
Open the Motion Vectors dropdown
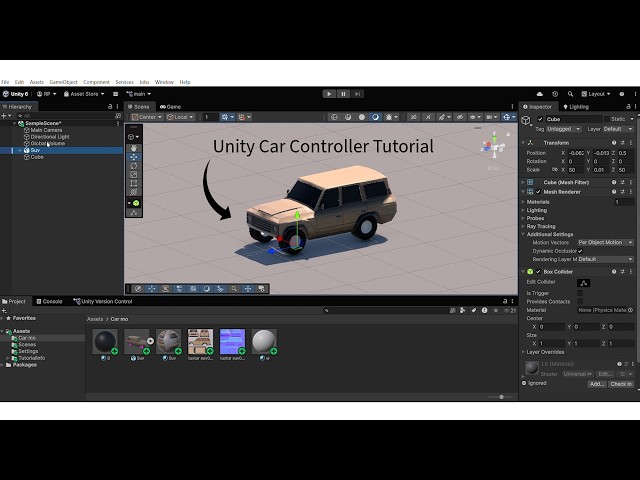605,242
